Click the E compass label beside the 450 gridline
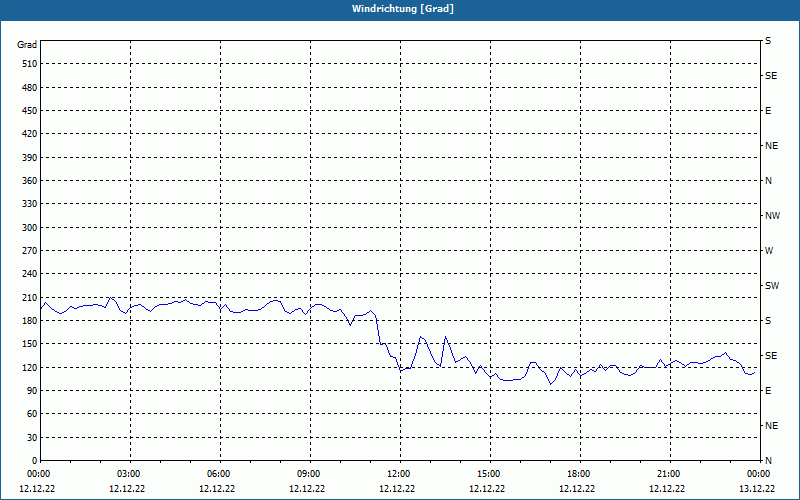Viewport: 800px width, 500px height. click(768, 111)
